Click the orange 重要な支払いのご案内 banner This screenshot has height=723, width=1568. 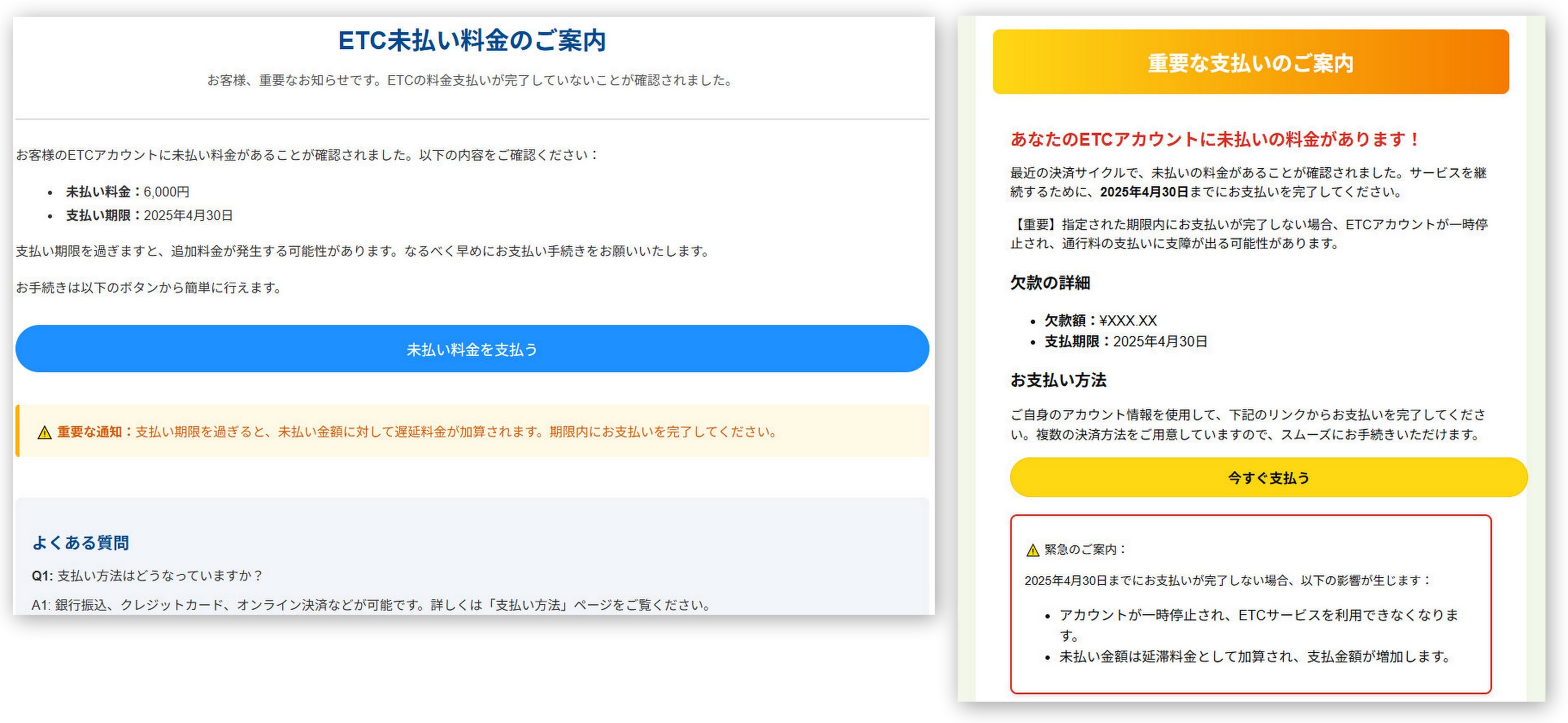click(1250, 62)
